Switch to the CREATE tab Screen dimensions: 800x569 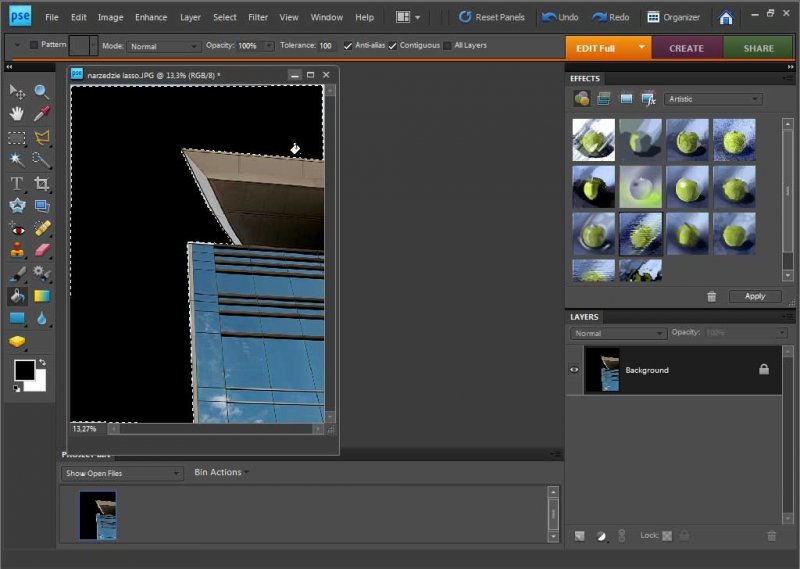pos(686,48)
